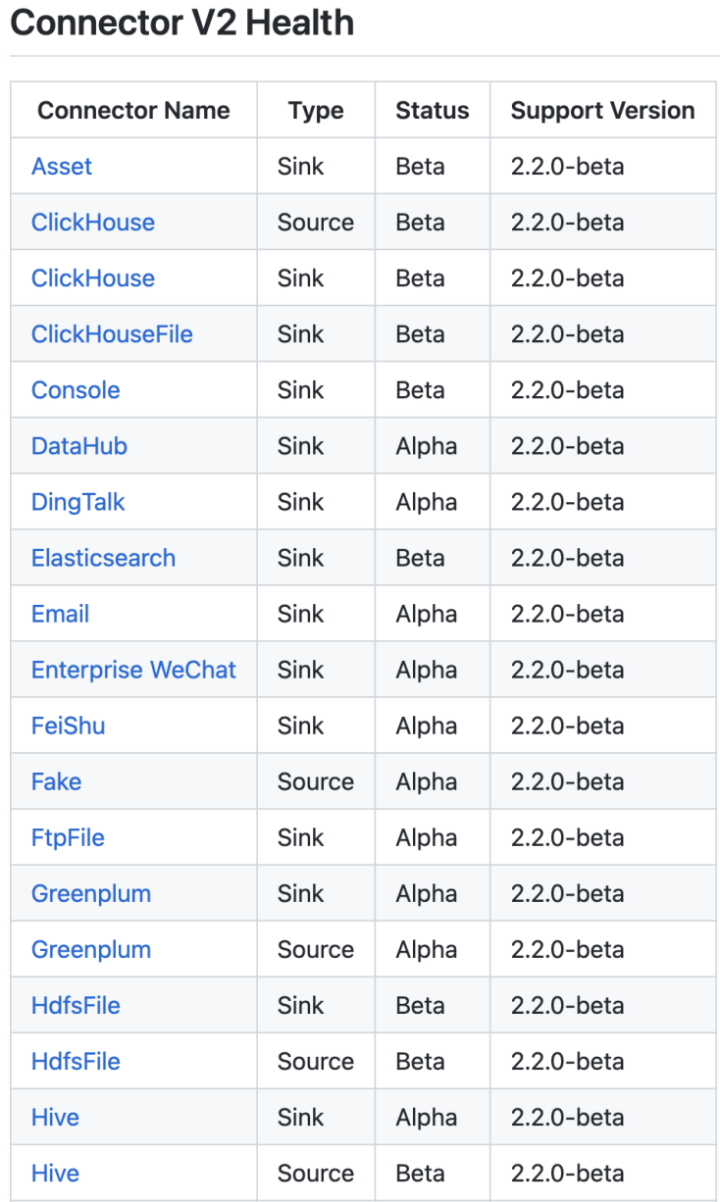Follow the DataHub connector link
Viewport: 720px width, 1202px height.
79,446
